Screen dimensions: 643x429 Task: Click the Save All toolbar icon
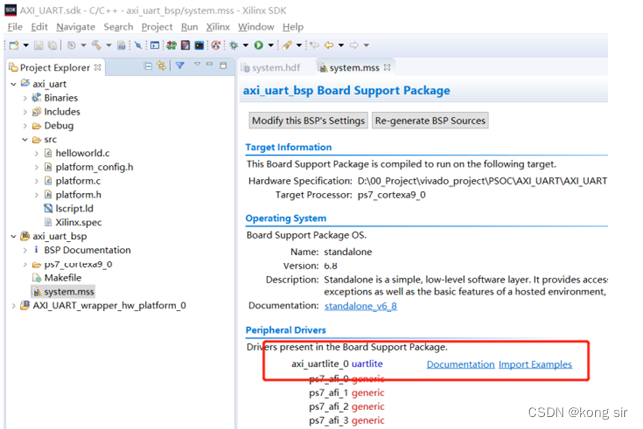coord(52,45)
